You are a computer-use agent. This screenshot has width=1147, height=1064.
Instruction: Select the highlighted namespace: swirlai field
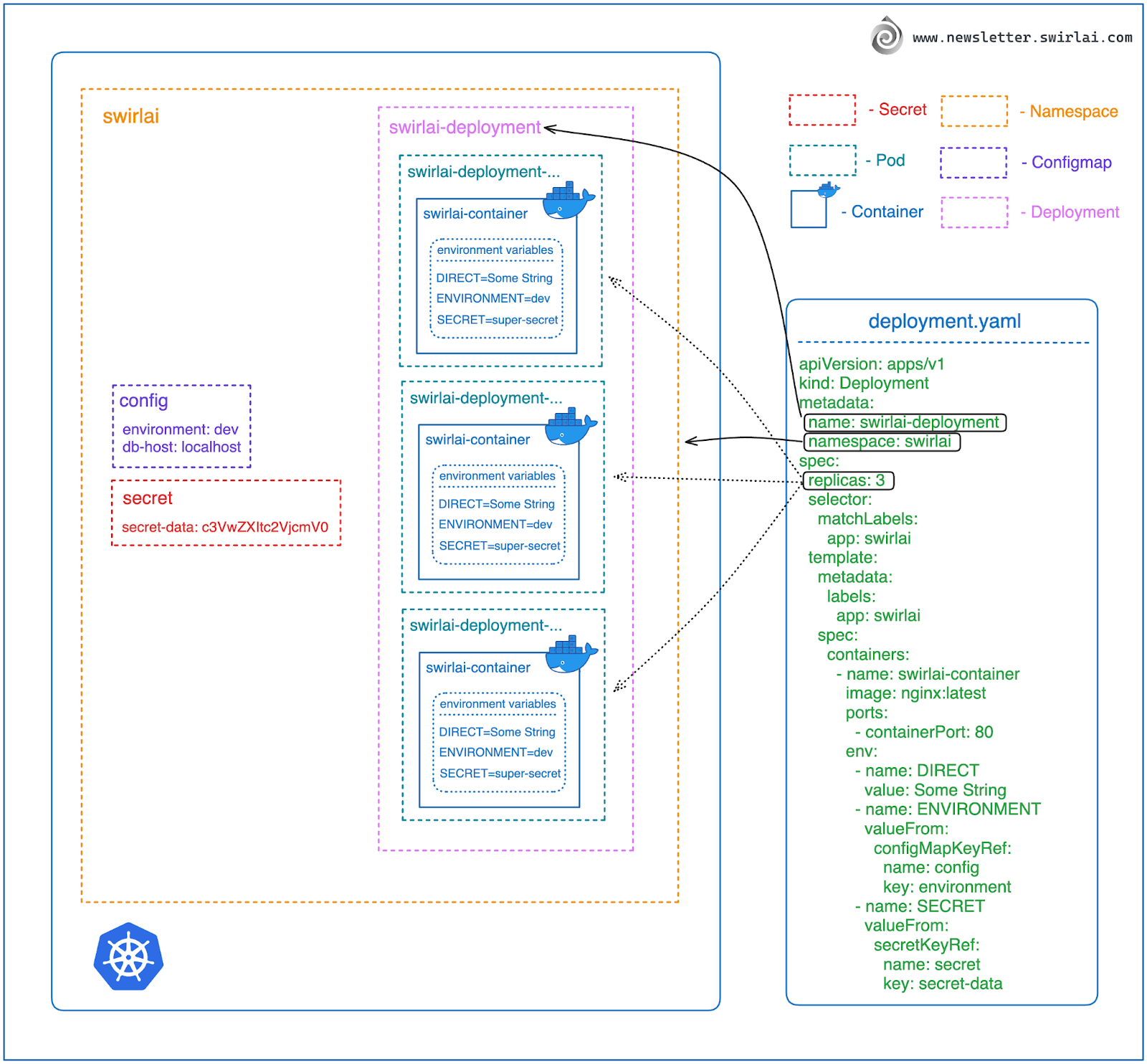[x=883, y=442]
